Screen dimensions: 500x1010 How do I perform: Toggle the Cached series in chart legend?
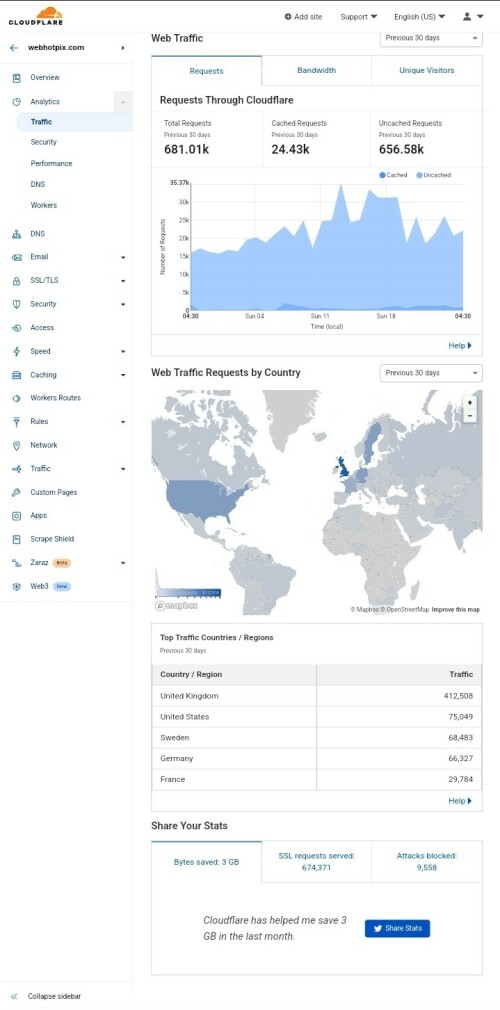[393, 175]
